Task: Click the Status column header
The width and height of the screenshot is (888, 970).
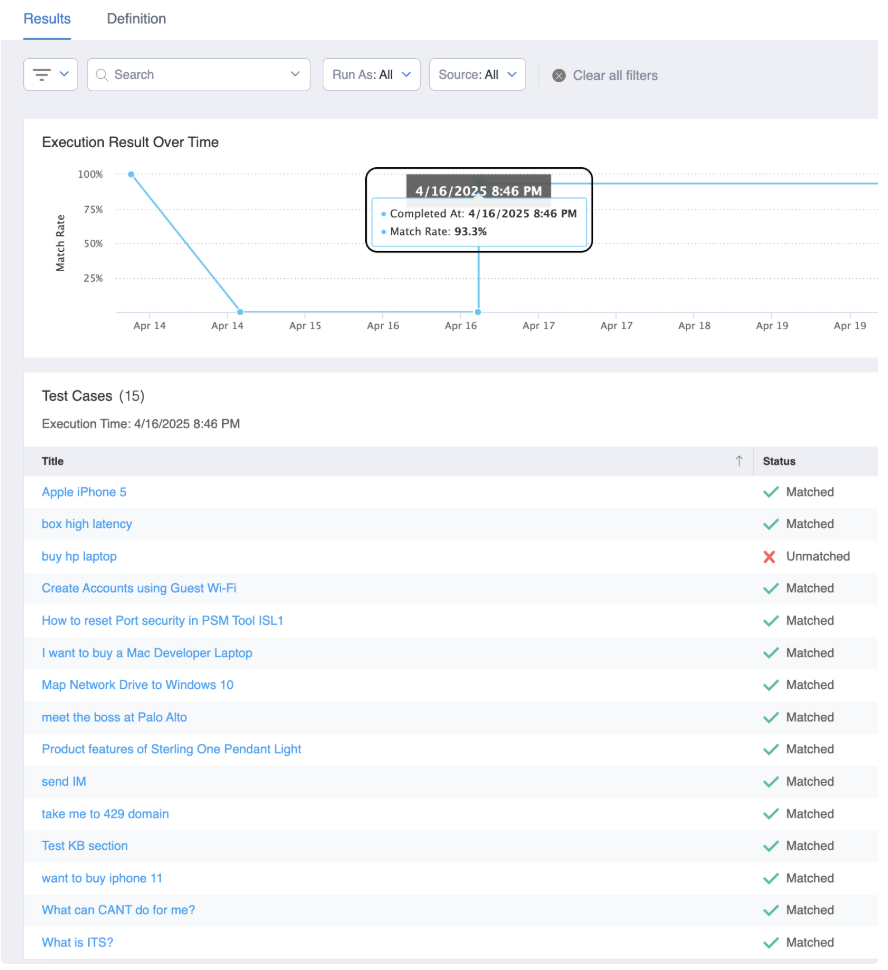Action: point(779,461)
